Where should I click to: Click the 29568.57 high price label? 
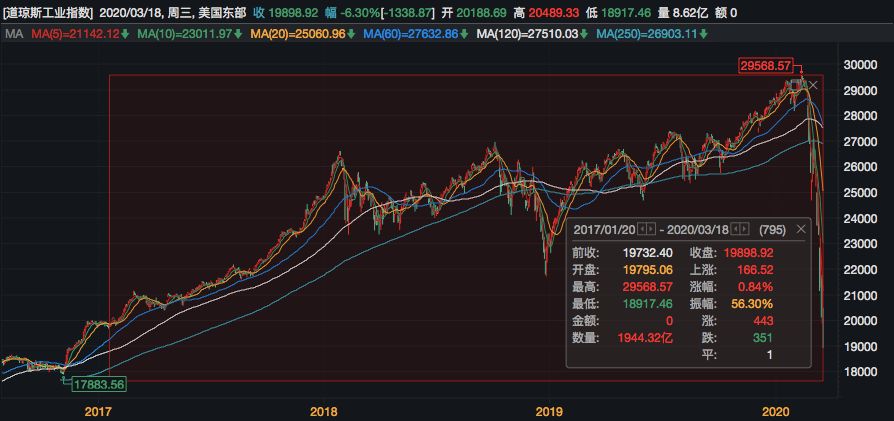766,66
